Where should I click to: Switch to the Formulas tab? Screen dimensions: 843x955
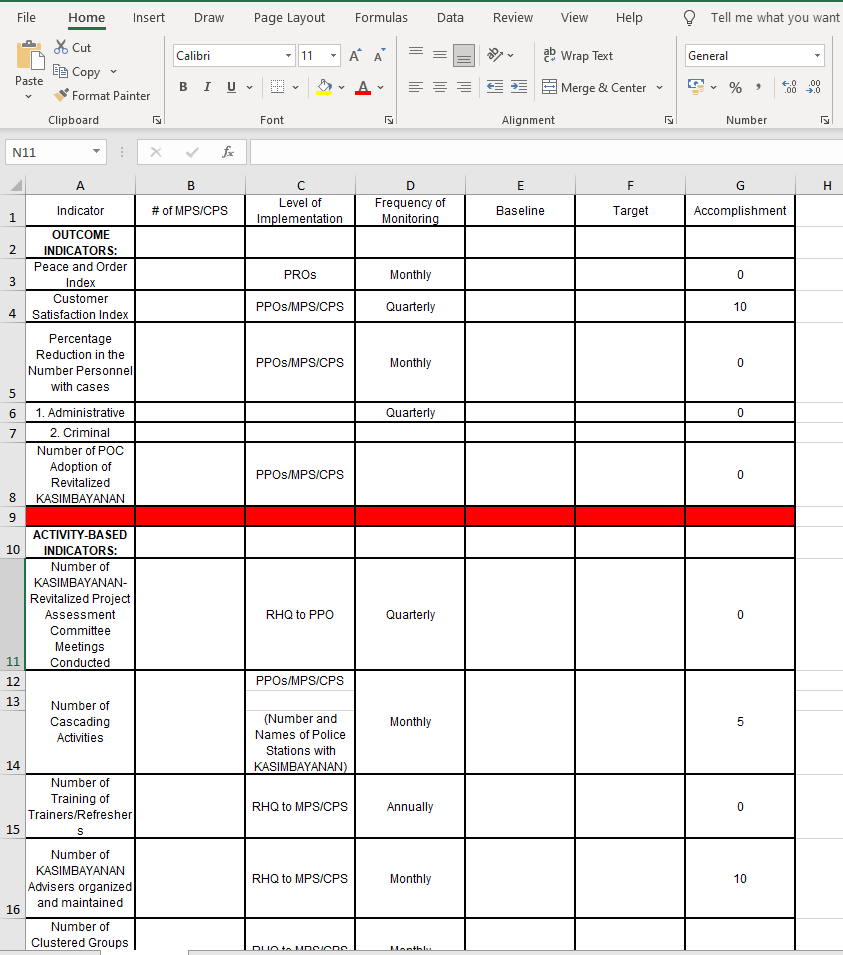381,18
